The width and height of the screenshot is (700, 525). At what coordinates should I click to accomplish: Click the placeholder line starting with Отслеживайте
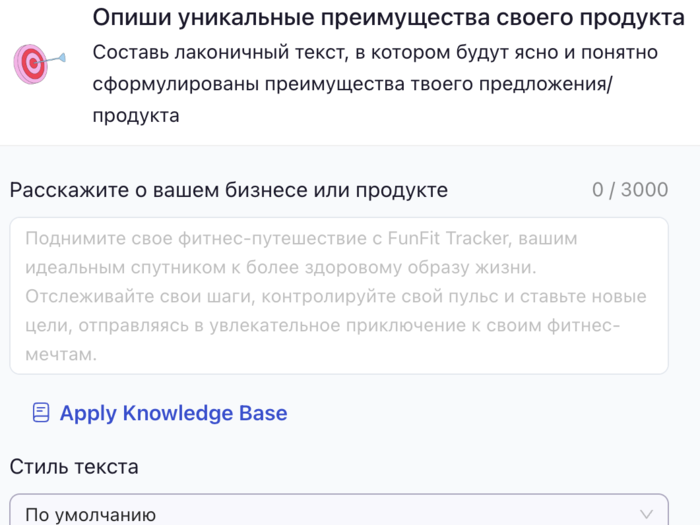click(336, 297)
